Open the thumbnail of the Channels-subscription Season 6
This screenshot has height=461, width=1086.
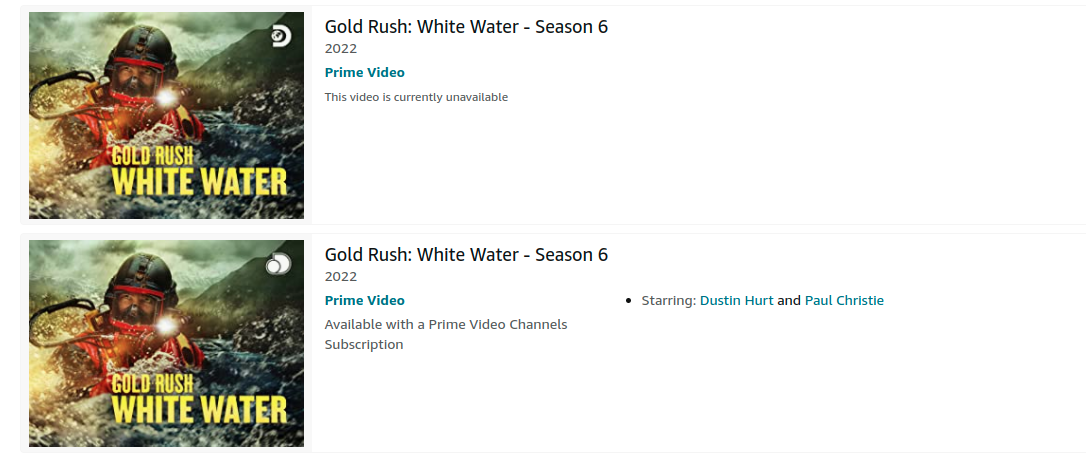pos(166,344)
